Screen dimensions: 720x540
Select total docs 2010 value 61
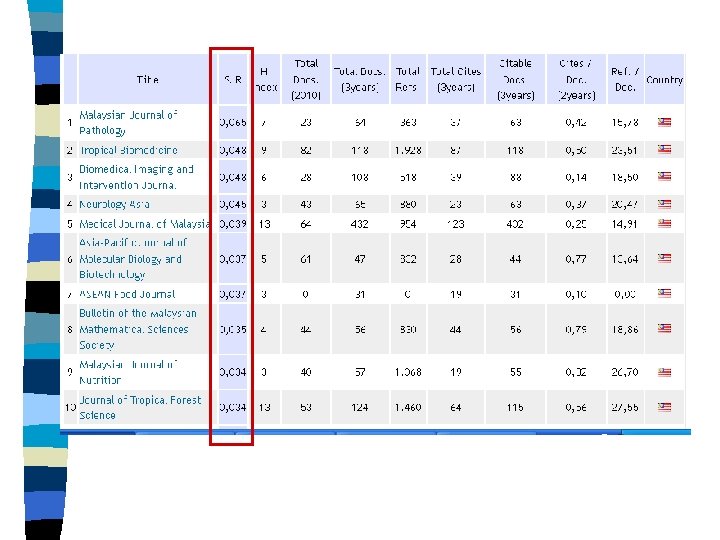(x=306, y=259)
